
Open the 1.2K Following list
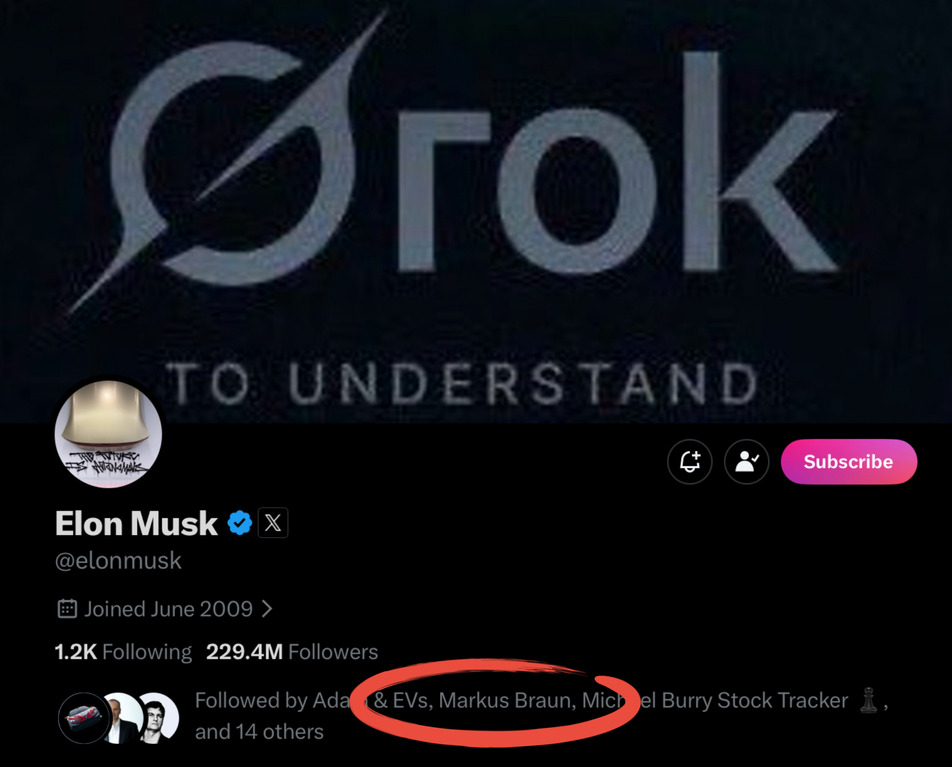123,652
